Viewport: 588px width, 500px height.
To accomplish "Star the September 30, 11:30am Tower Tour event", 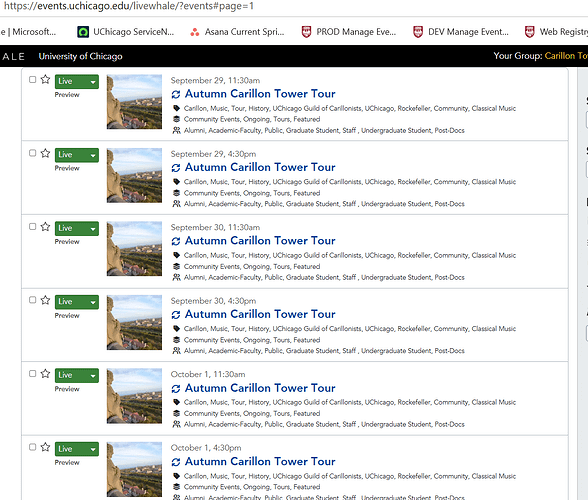I will coord(45,226).
